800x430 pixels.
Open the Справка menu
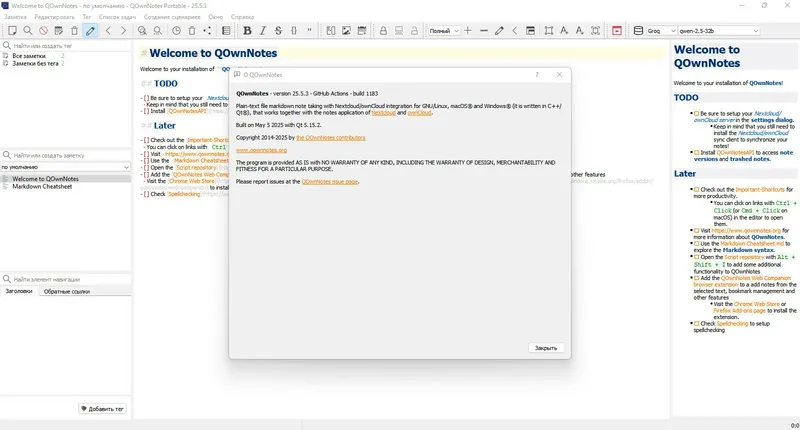coord(242,17)
